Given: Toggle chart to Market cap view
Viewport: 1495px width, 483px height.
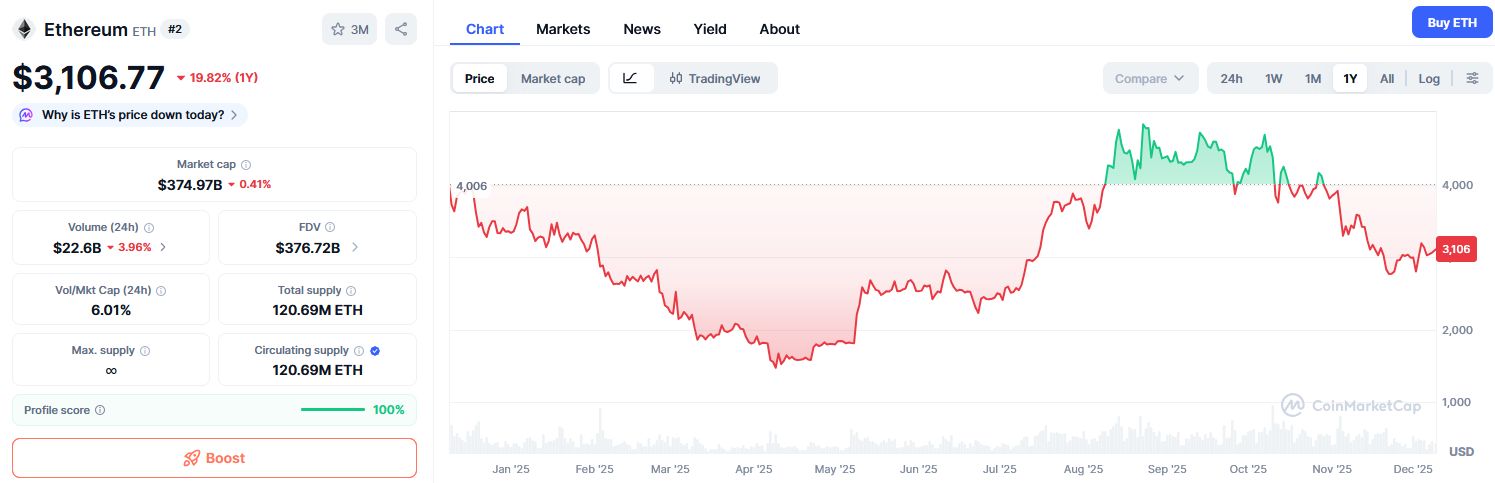Looking at the screenshot, I should click(553, 78).
